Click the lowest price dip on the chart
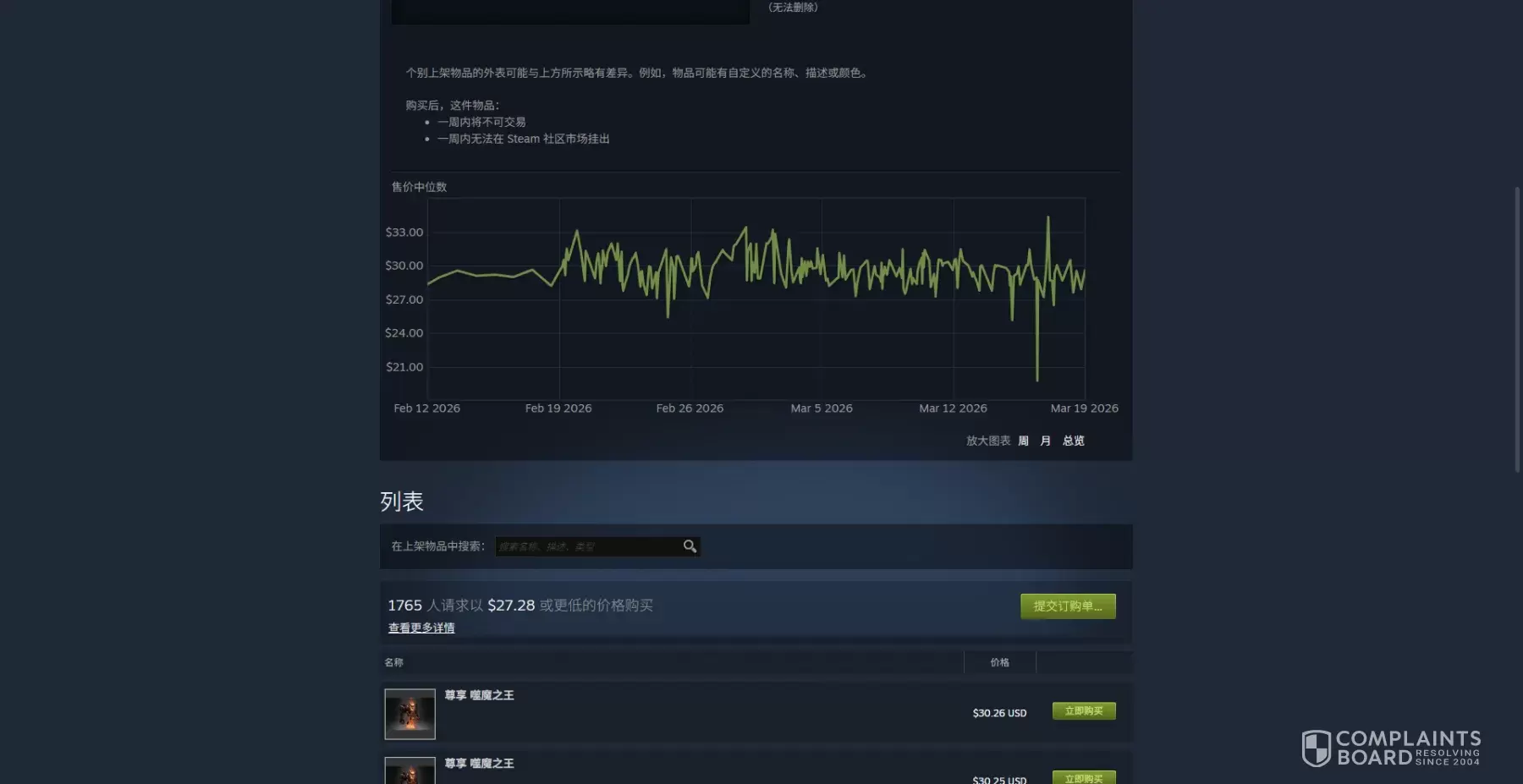Viewport: 1523px width, 784px height. tap(1037, 379)
